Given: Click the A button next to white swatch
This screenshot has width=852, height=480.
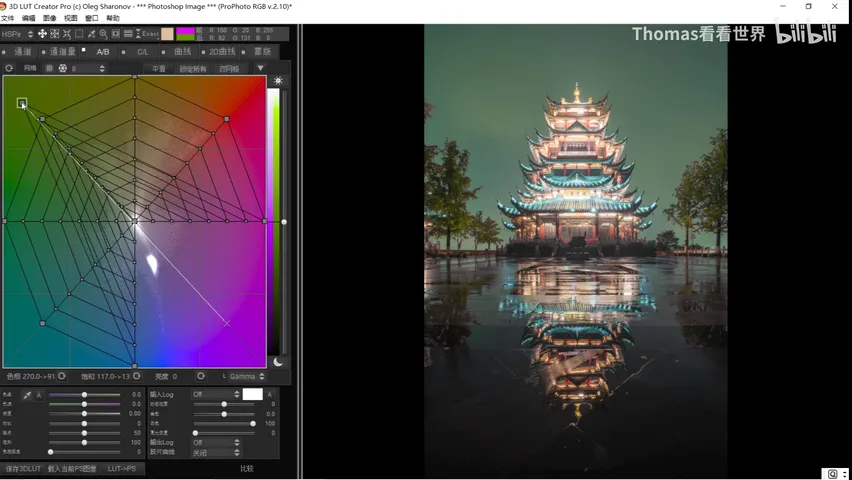Looking at the screenshot, I should [x=270, y=394].
